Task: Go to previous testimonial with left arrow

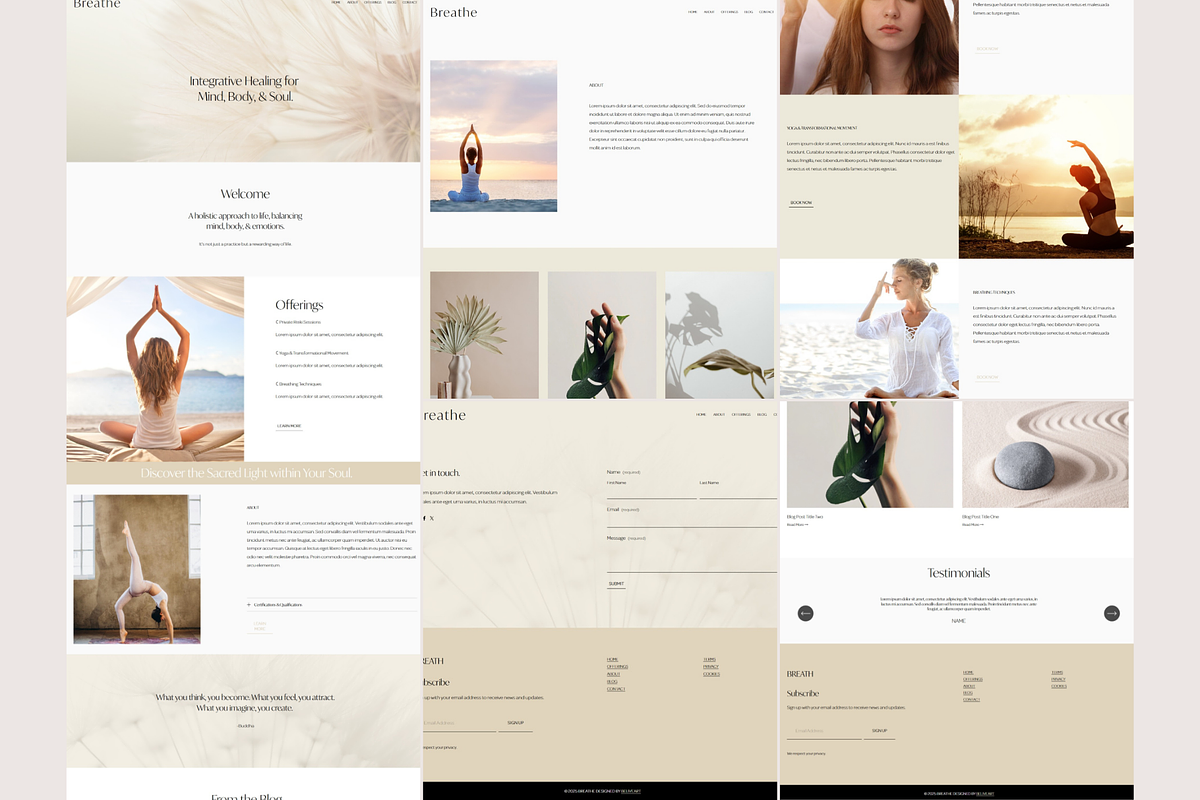Action: (x=806, y=613)
